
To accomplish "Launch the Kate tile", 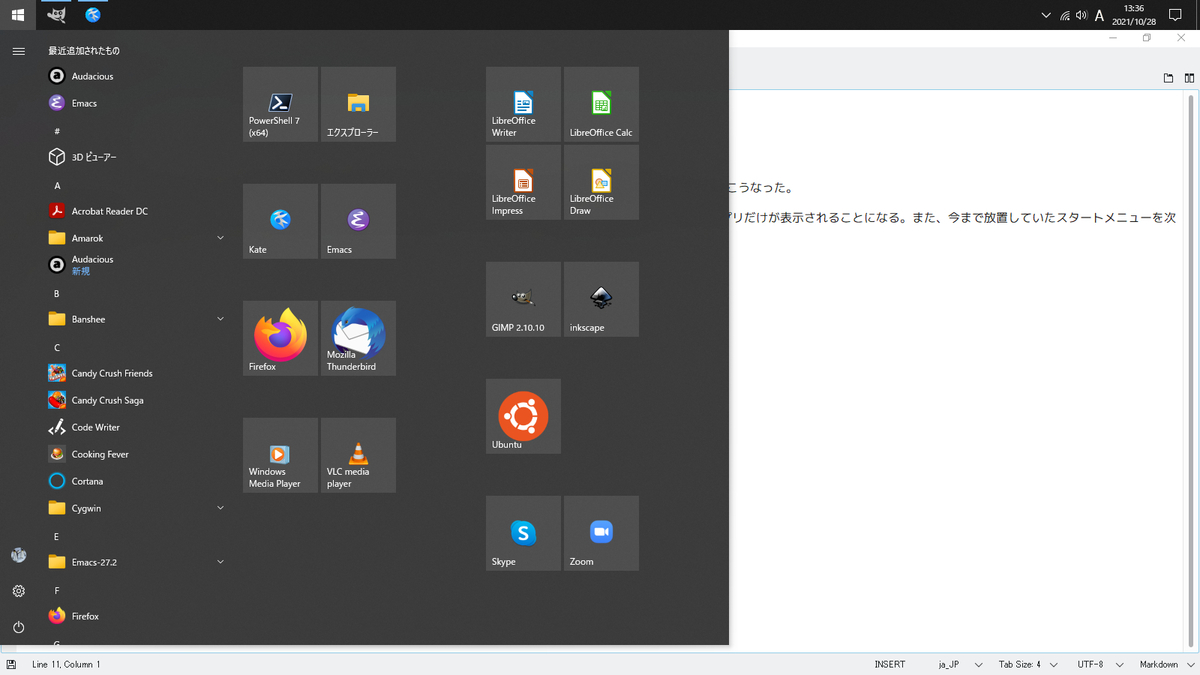I will 280,221.
